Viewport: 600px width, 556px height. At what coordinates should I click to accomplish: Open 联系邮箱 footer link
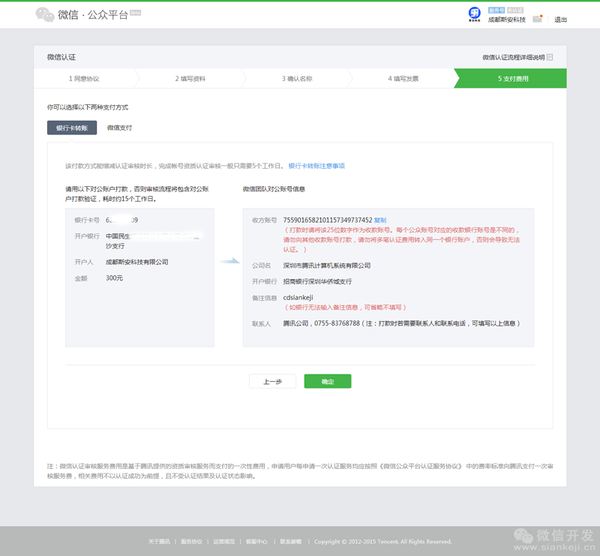(x=291, y=541)
